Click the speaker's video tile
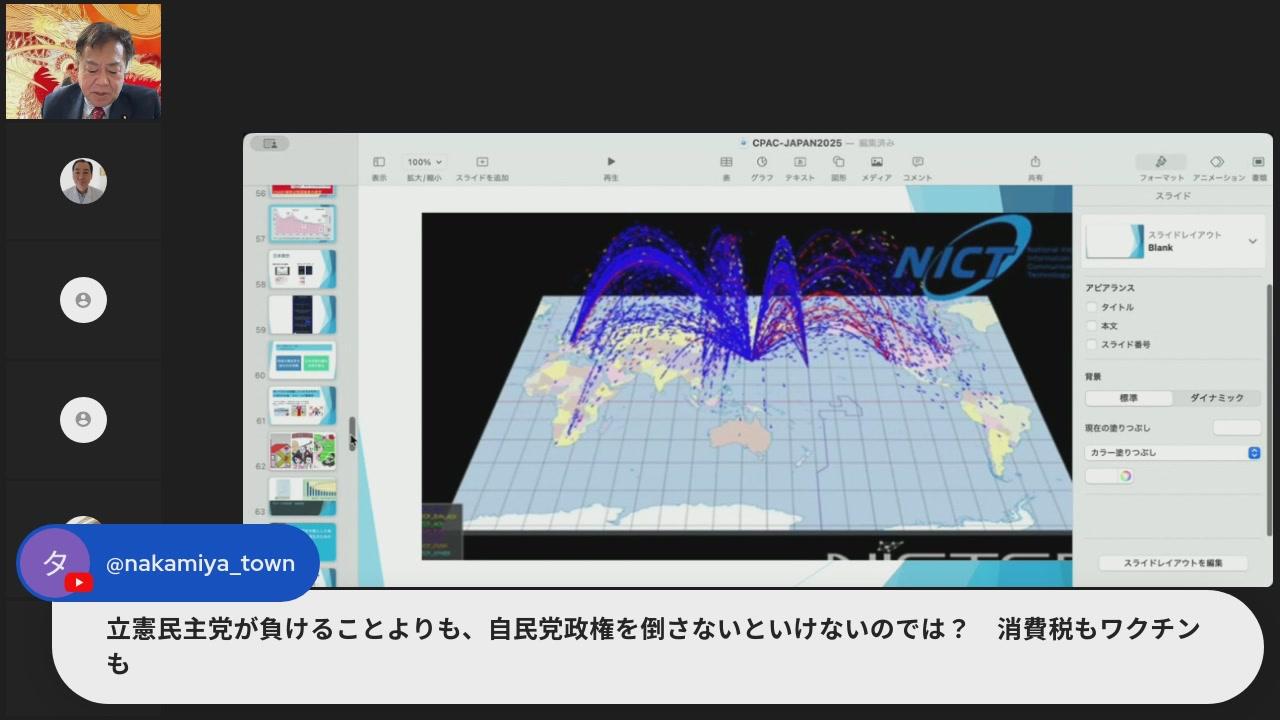Image resolution: width=1280 pixels, height=720 pixels. [x=83, y=62]
